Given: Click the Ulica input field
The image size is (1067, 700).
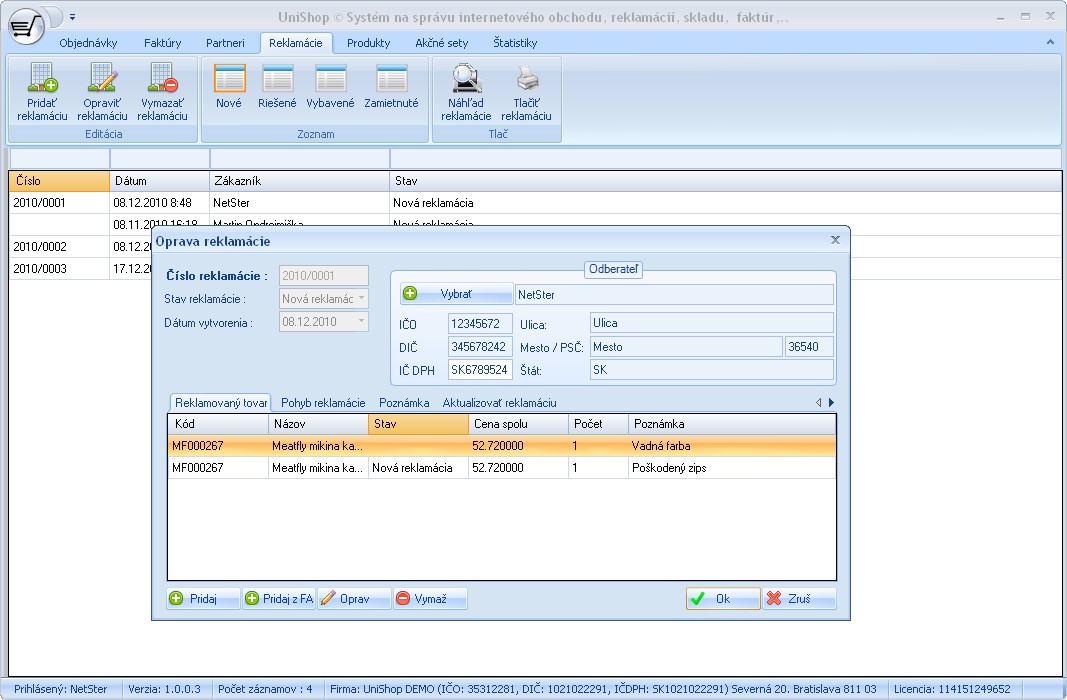Looking at the screenshot, I should tap(710, 323).
